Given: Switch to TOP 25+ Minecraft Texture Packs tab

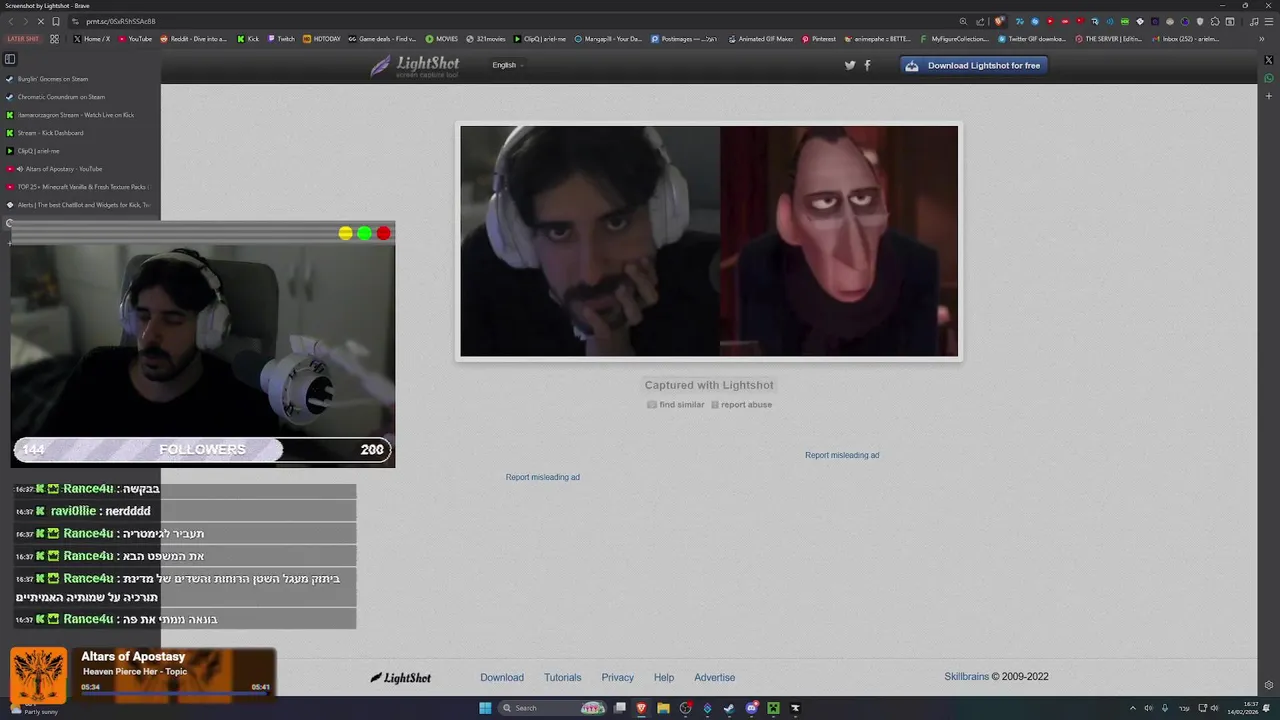Looking at the screenshot, I should (x=80, y=187).
